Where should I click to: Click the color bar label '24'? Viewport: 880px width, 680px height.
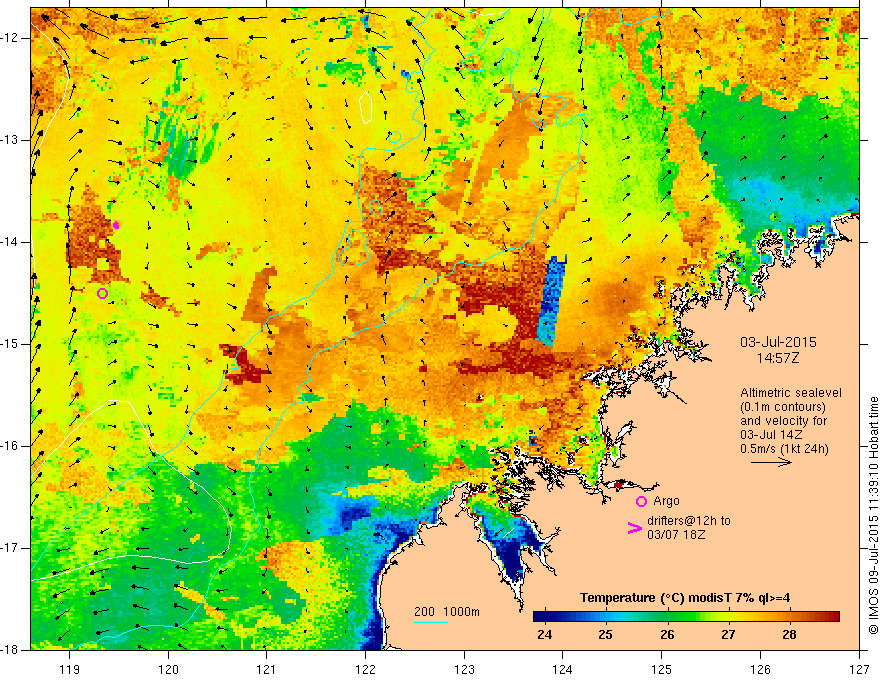[544, 635]
